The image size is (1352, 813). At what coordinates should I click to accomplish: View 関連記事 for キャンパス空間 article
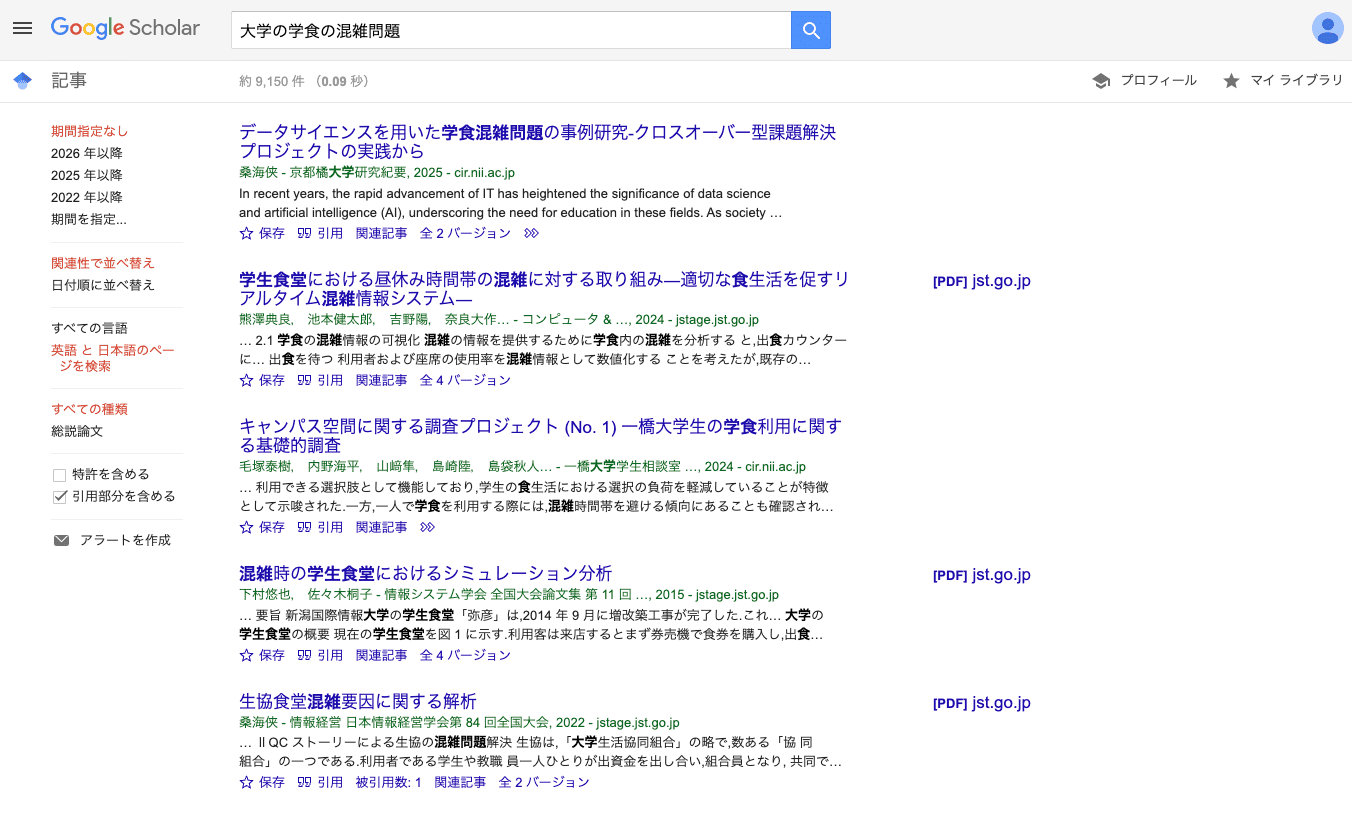tap(381, 527)
